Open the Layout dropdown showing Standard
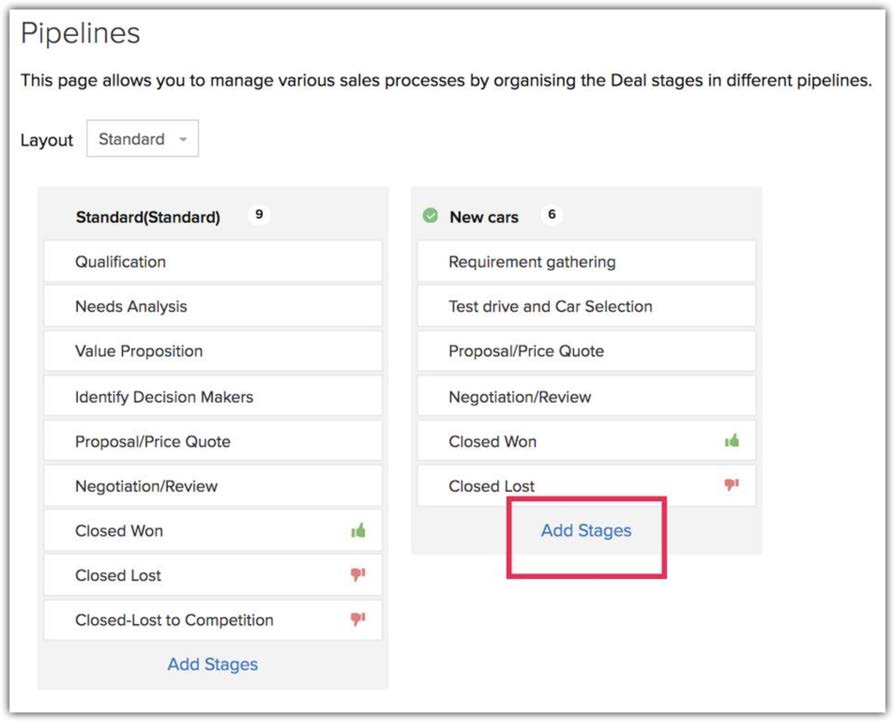 pyautogui.click(x=143, y=140)
